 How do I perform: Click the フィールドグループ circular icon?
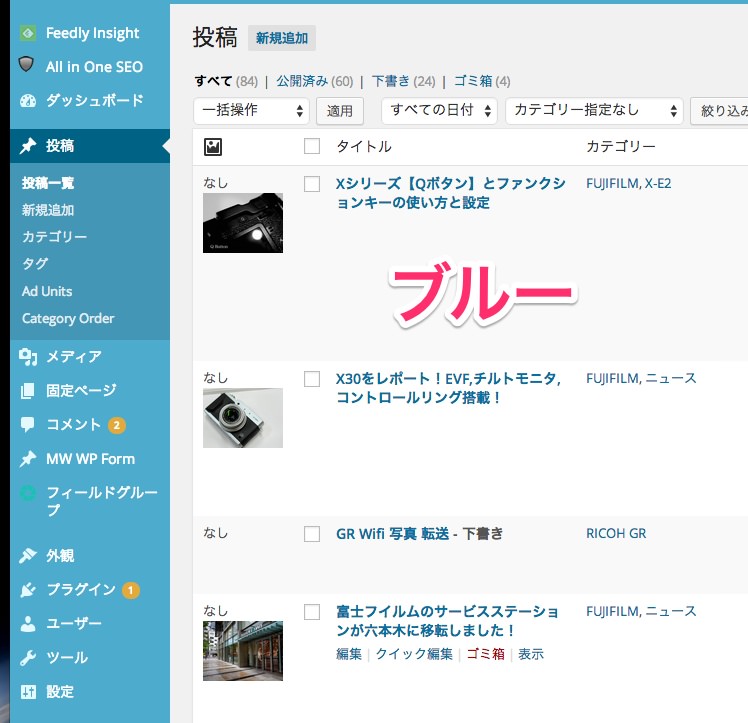point(28,493)
